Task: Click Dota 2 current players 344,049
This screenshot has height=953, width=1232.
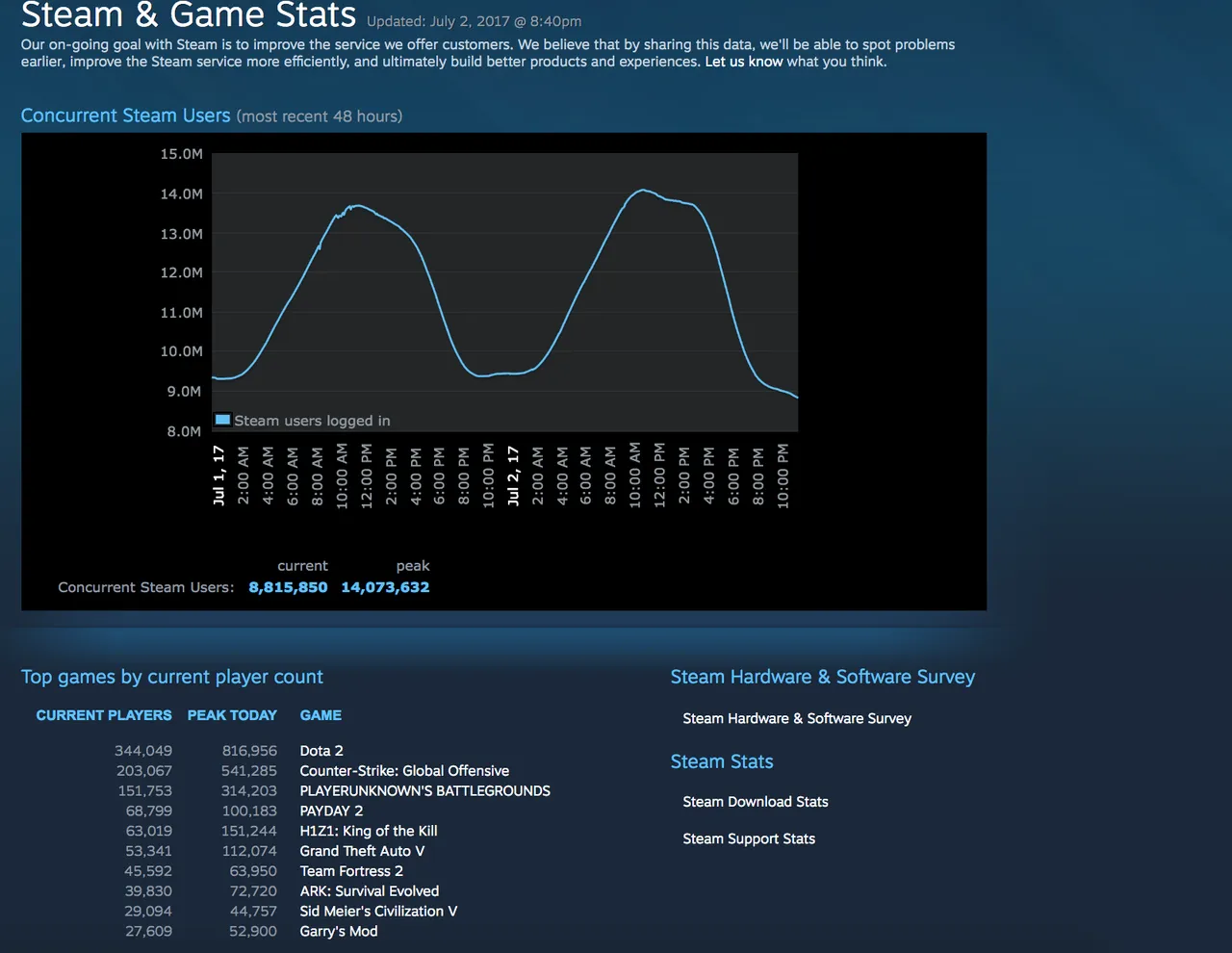Action: pos(143,751)
